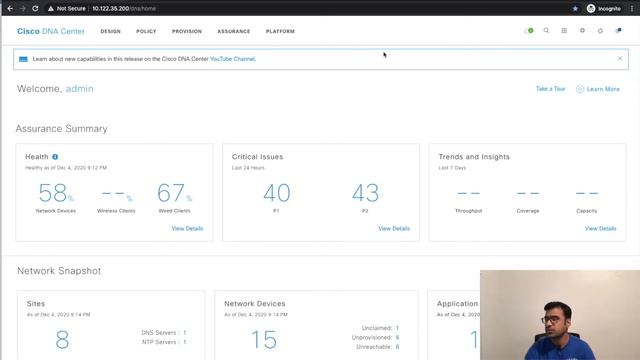Click the DNS Servers value
Viewport: 640px width, 360px height.
point(184,333)
